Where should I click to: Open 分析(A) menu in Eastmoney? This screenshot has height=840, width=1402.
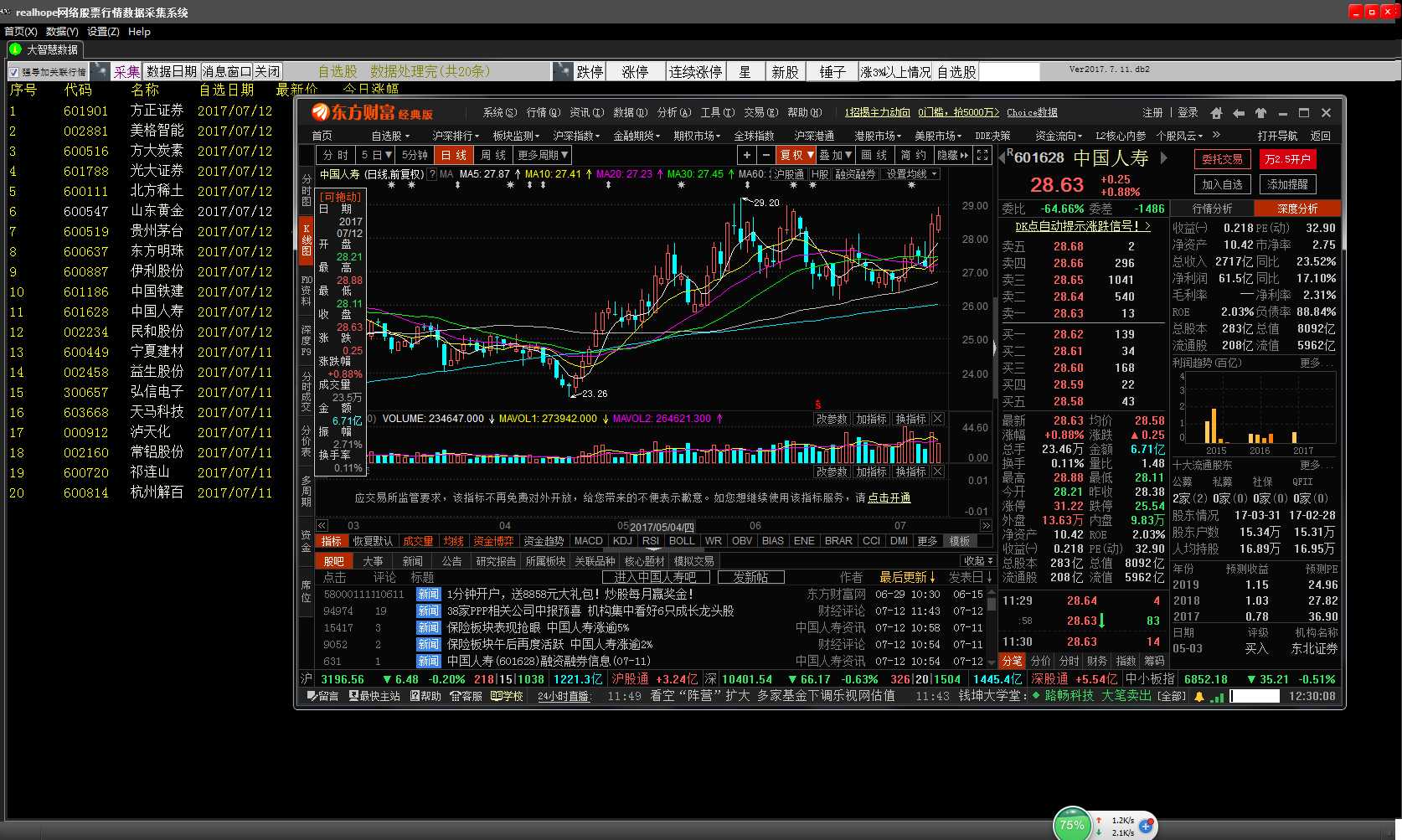pyautogui.click(x=674, y=112)
